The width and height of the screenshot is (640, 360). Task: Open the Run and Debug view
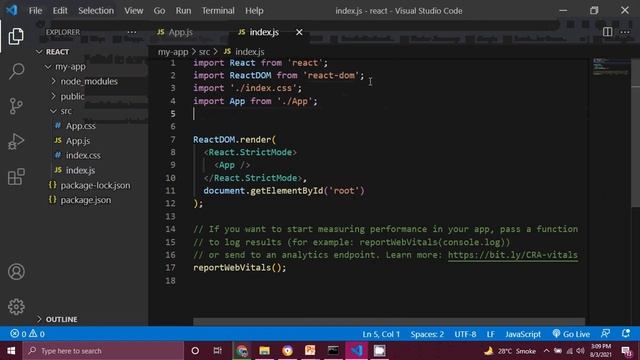[x=16, y=142]
